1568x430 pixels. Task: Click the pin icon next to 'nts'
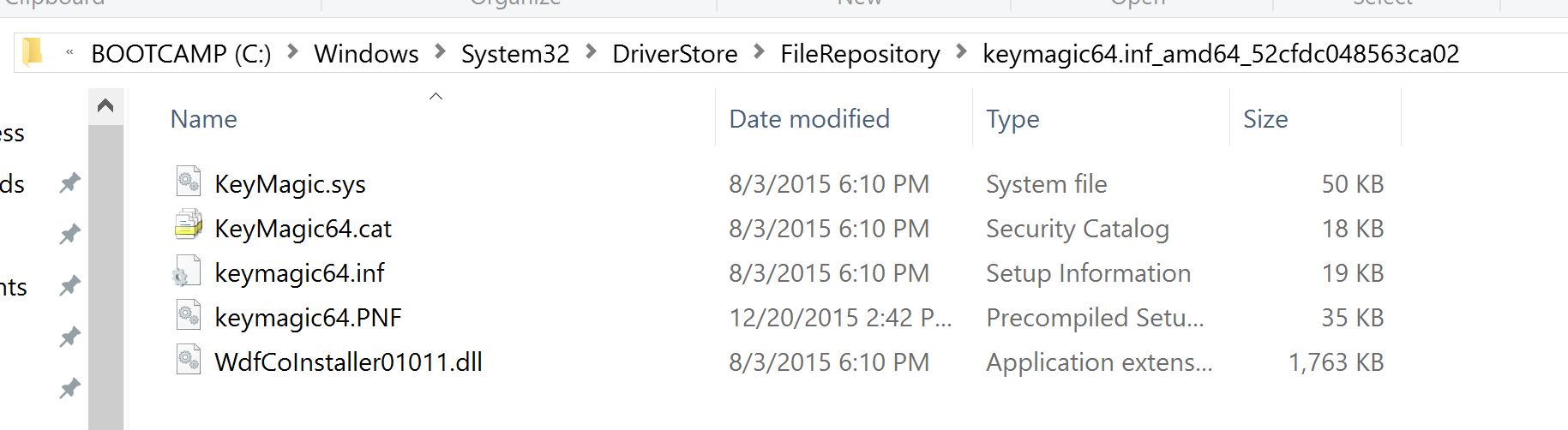(69, 285)
